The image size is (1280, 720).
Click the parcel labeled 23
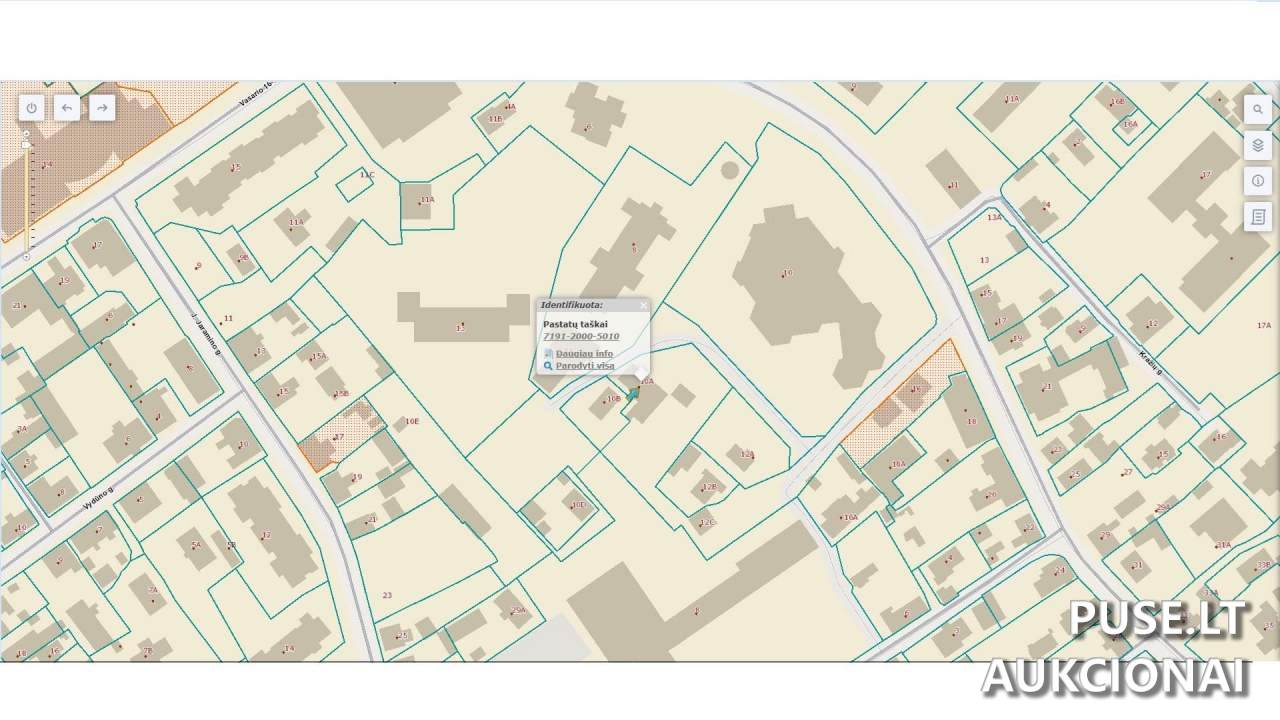click(x=387, y=595)
